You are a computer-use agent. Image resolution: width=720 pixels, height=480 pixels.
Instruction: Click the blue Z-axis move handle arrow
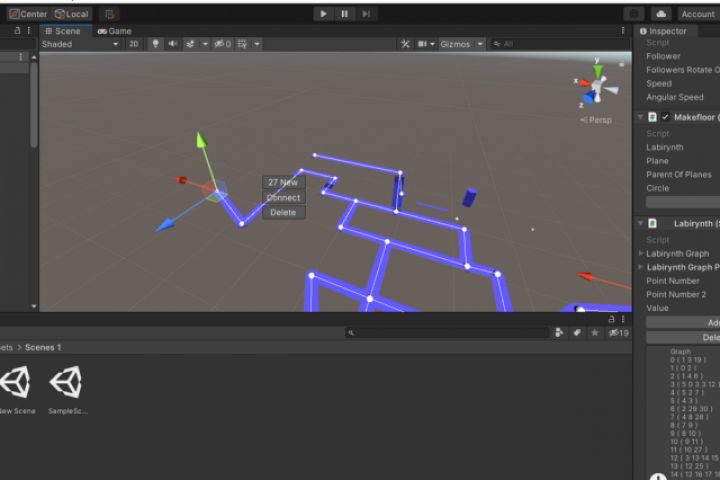coord(165,225)
